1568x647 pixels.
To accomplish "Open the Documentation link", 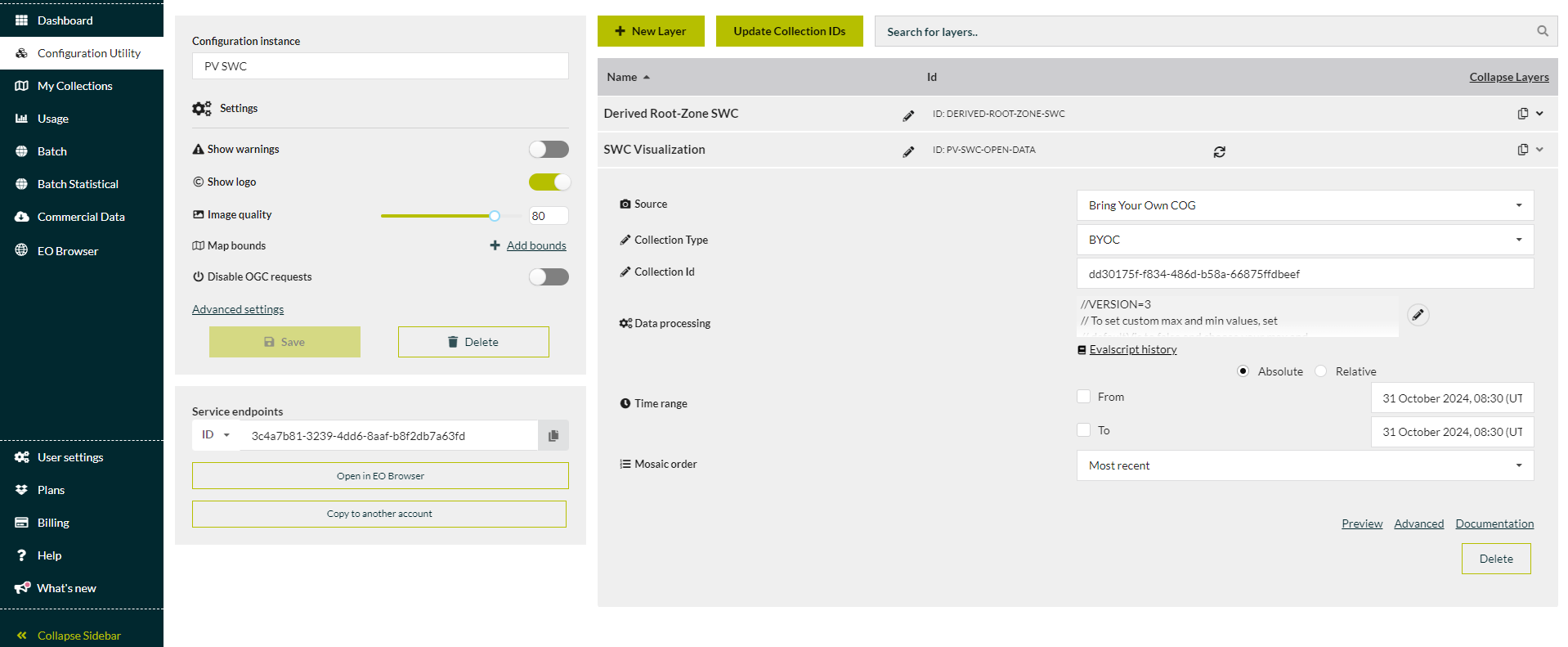I will (x=1494, y=523).
